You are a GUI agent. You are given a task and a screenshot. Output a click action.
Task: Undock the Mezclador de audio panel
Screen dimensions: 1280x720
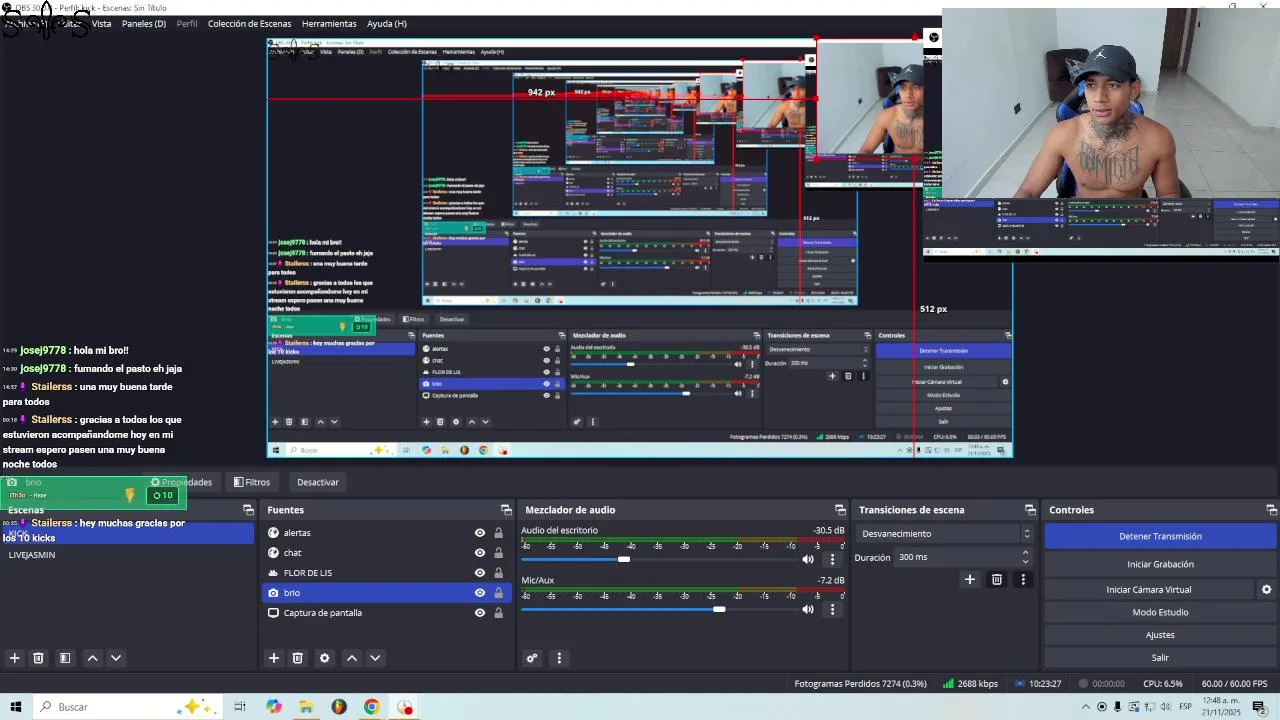pyautogui.click(x=840, y=510)
